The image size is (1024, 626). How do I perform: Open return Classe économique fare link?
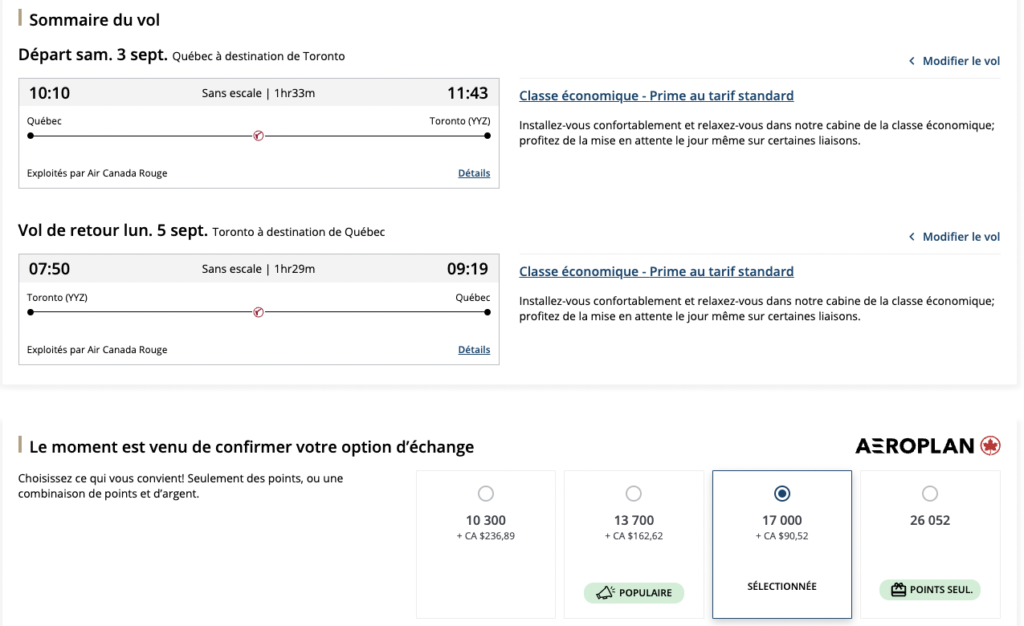click(656, 272)
